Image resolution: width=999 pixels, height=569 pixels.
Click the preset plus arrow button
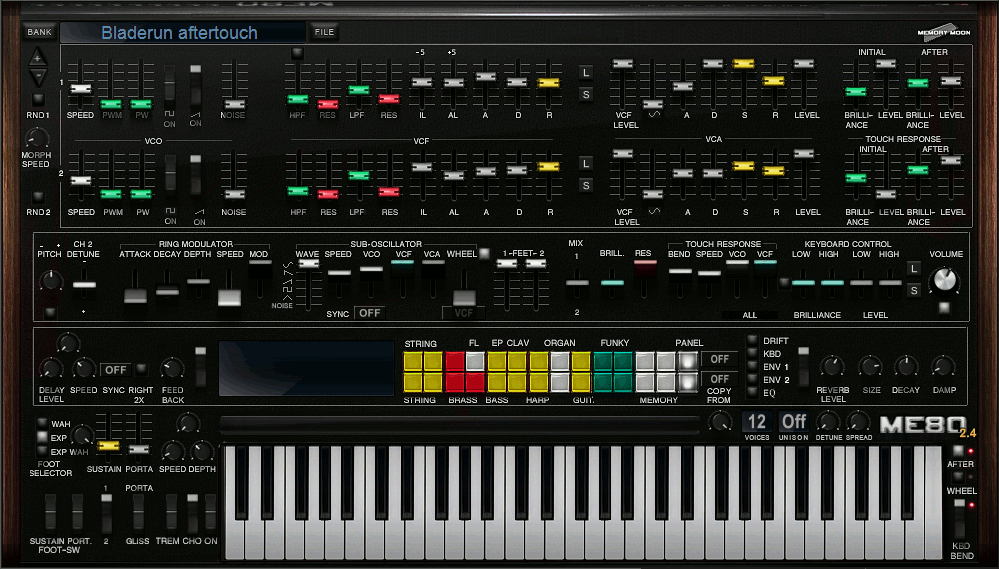pos(38,57)
